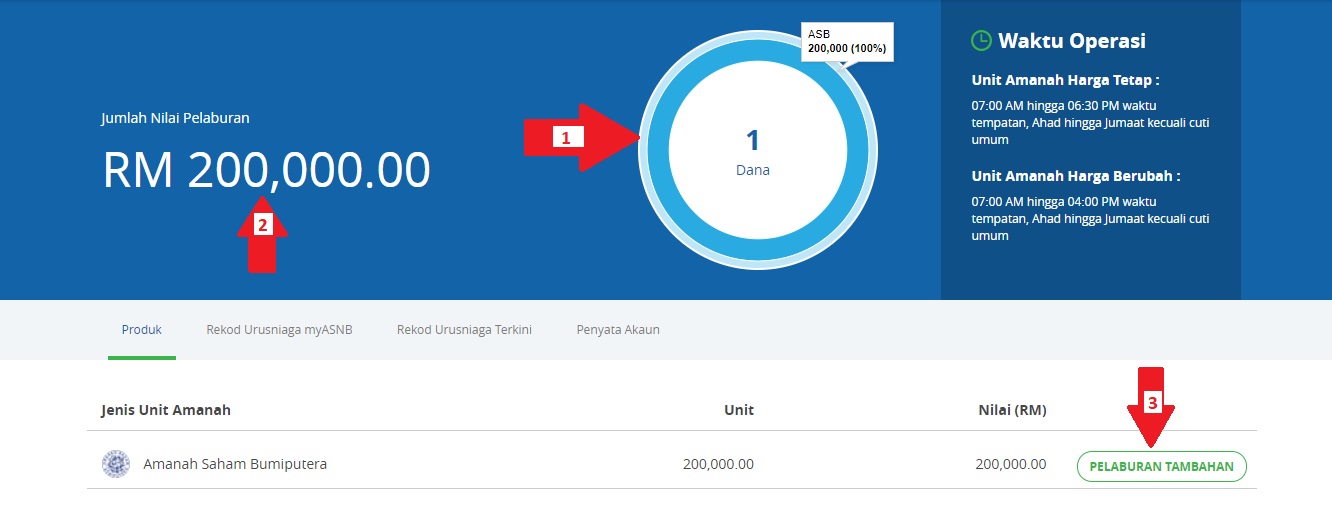Click the ASB 200,000 (100%) tooltip
Screen dimensions: 1332x518
[x=848, y=41]
